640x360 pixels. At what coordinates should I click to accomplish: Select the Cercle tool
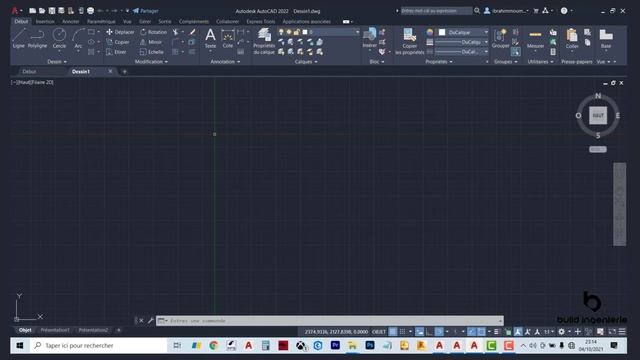59,38
